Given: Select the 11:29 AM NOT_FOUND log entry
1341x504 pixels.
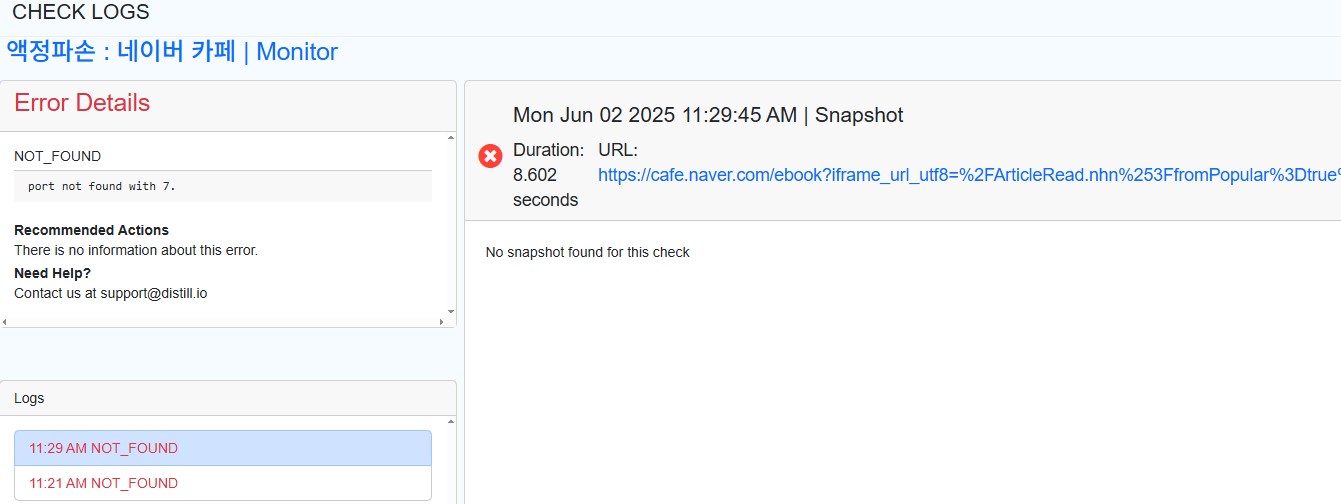Looking at the screenshot, I should (x=223, y=448).
